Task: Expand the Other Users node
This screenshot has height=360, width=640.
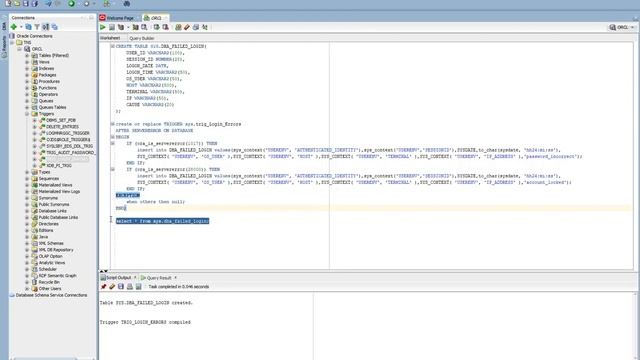Action: [27, 289]
